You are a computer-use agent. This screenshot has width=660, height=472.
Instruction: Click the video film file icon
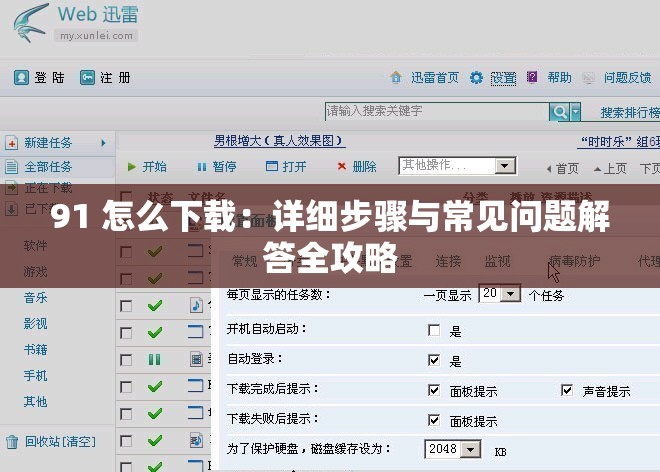(x=196, y=359)
